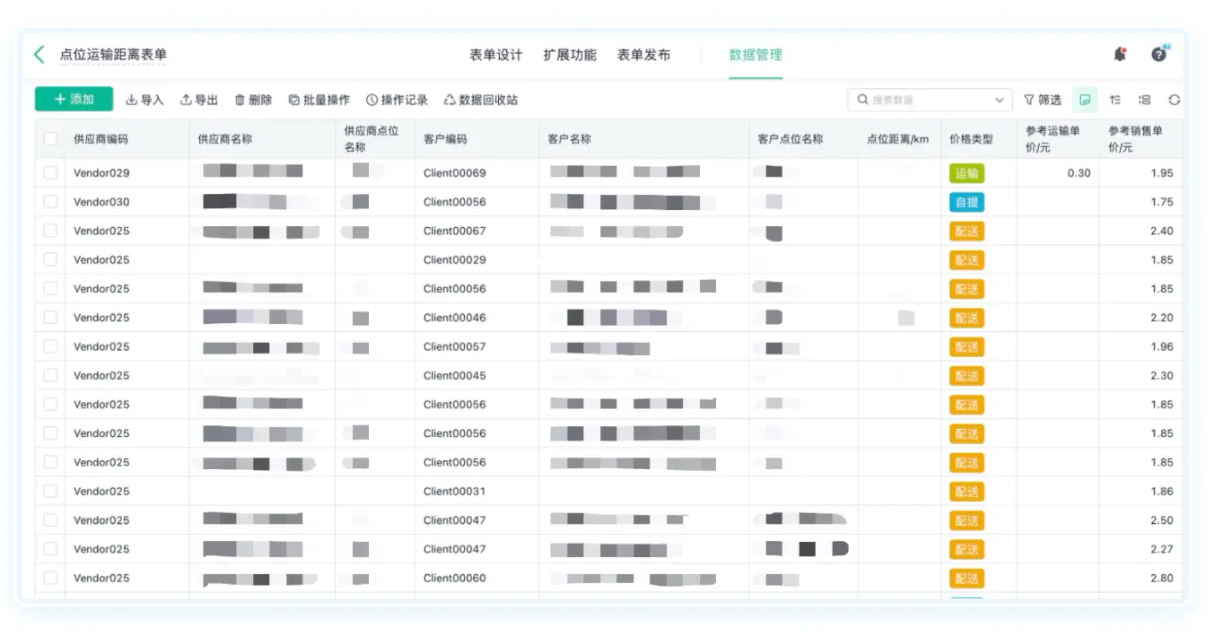Click the green back arrow icon
Viewport: 1215px width, 639px height.
(40, 55)
